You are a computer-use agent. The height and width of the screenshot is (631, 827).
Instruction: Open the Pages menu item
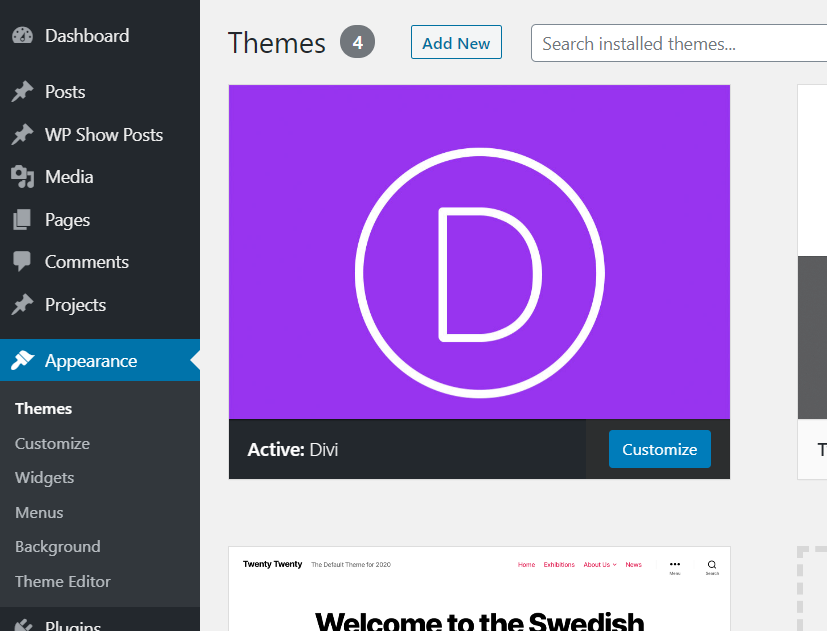pos(100,219)
